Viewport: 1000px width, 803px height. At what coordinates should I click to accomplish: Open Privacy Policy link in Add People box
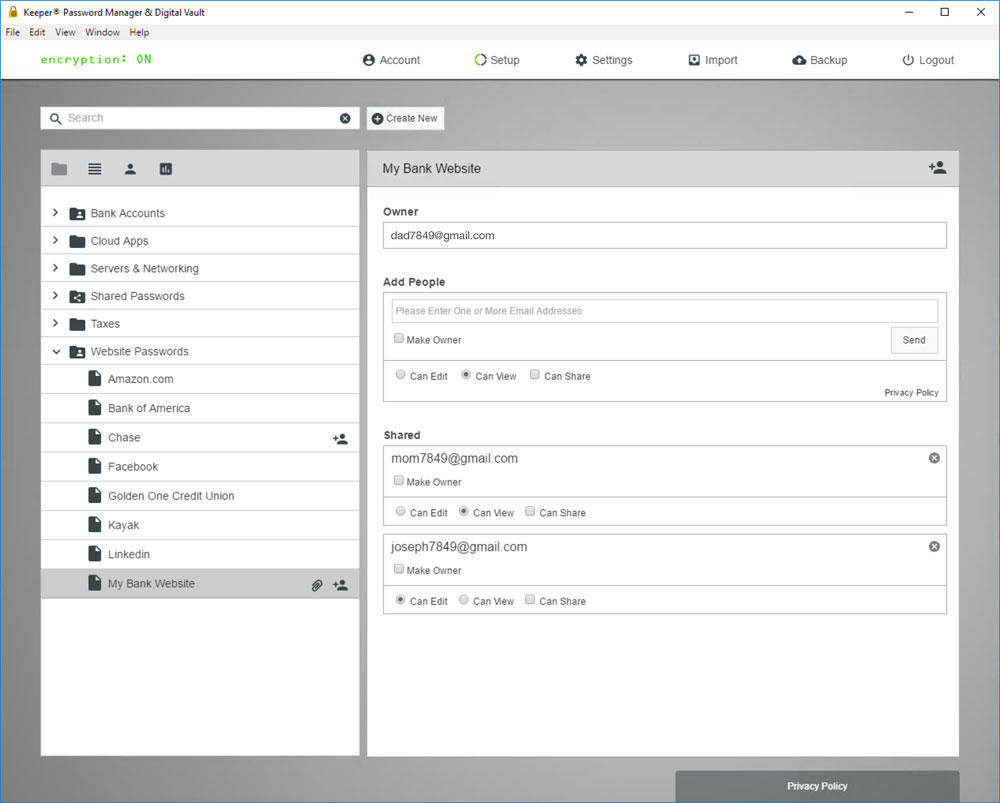(x=911, y=392)
